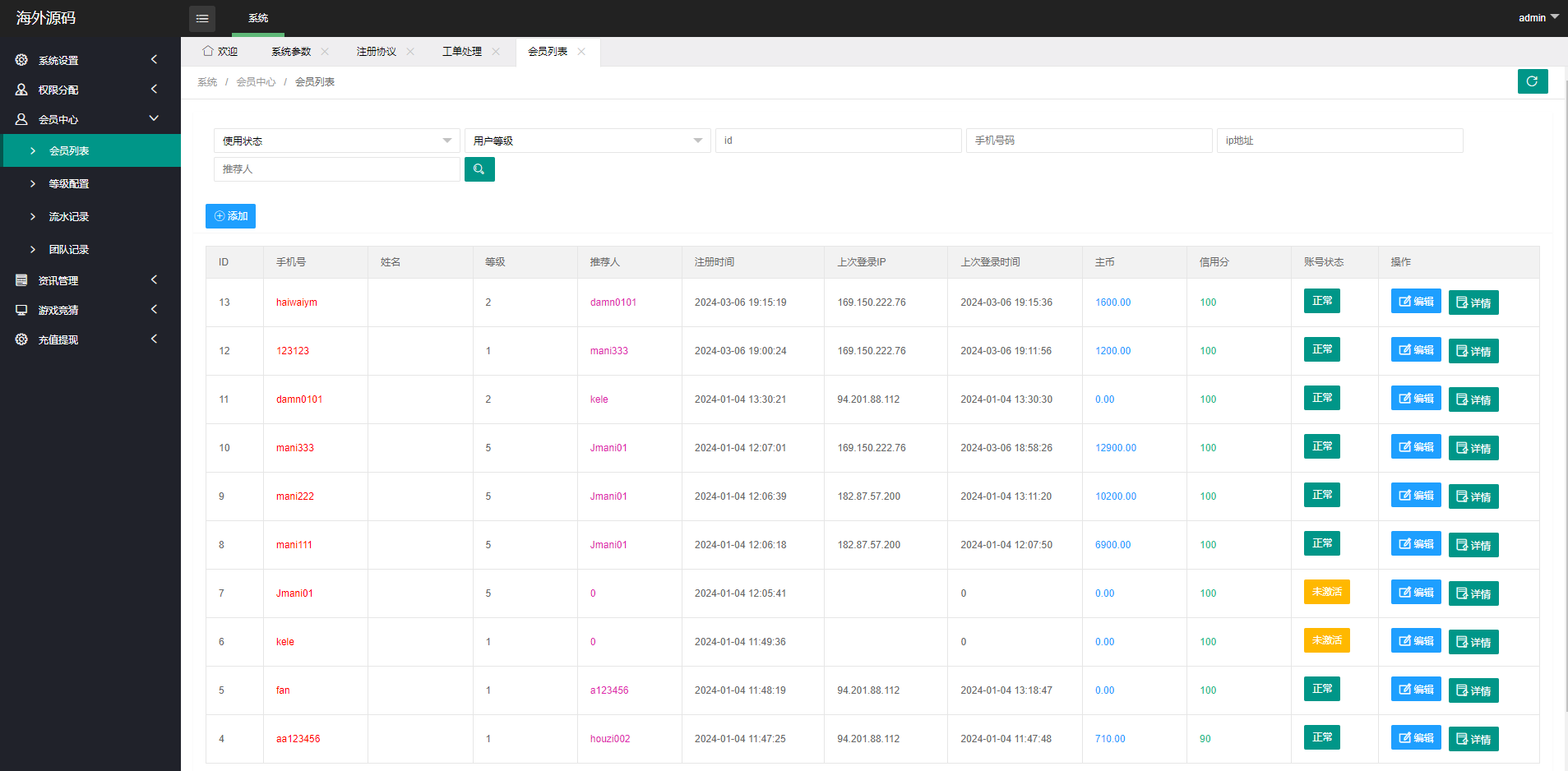The image size is (1568, 771).
Task: Toggle 未激活 status for user kele
Action: (x=1326, y=640)
